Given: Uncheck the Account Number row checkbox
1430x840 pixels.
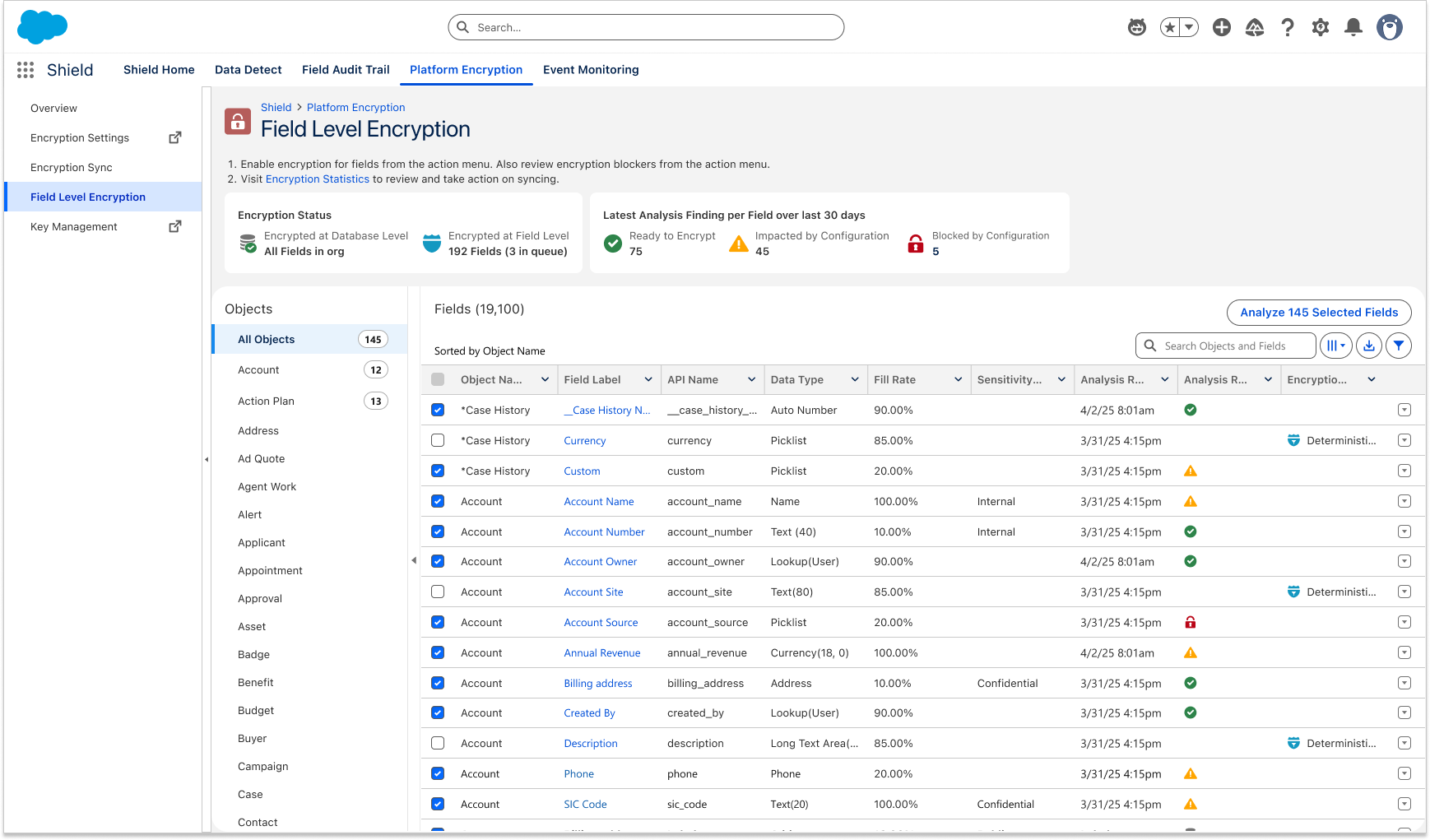Looking at the screenshot, I should (x=438, y=531).
